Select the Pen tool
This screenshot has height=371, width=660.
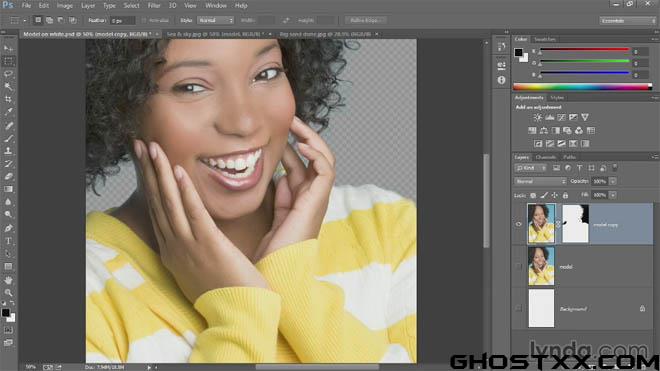point(8,228)
